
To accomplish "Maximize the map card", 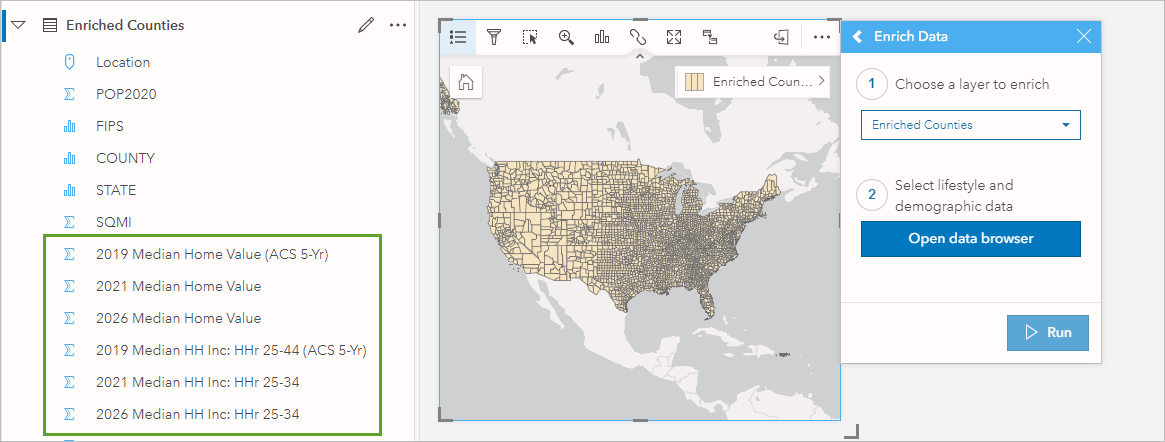I will click(x=674, y=37).
